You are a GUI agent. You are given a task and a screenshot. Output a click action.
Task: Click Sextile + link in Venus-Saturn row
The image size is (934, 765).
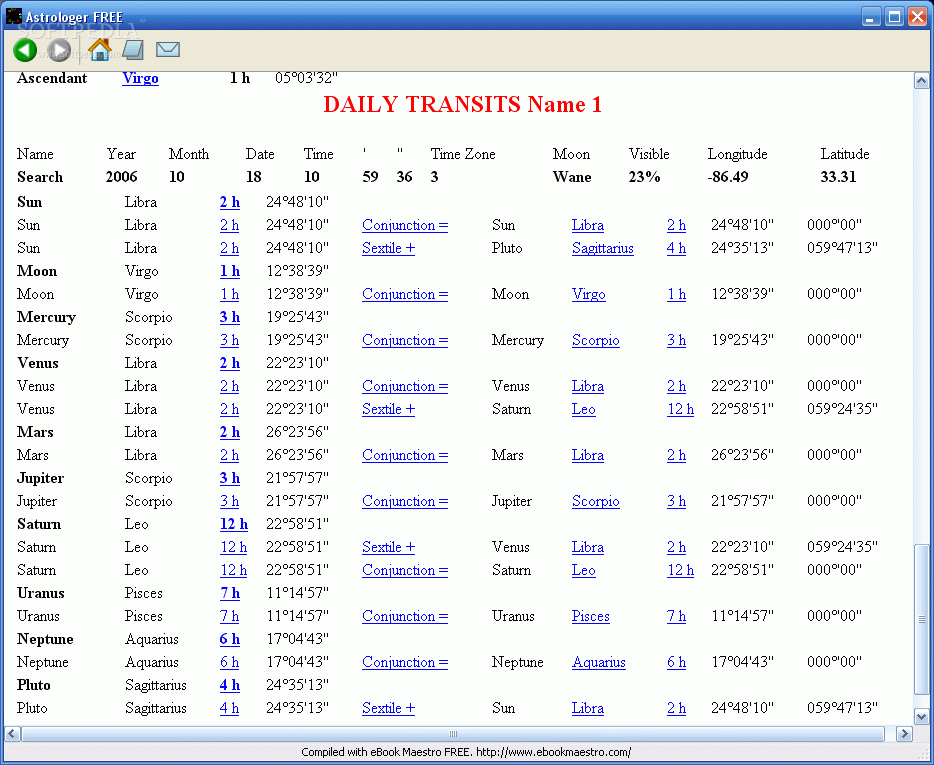(388, 409)
